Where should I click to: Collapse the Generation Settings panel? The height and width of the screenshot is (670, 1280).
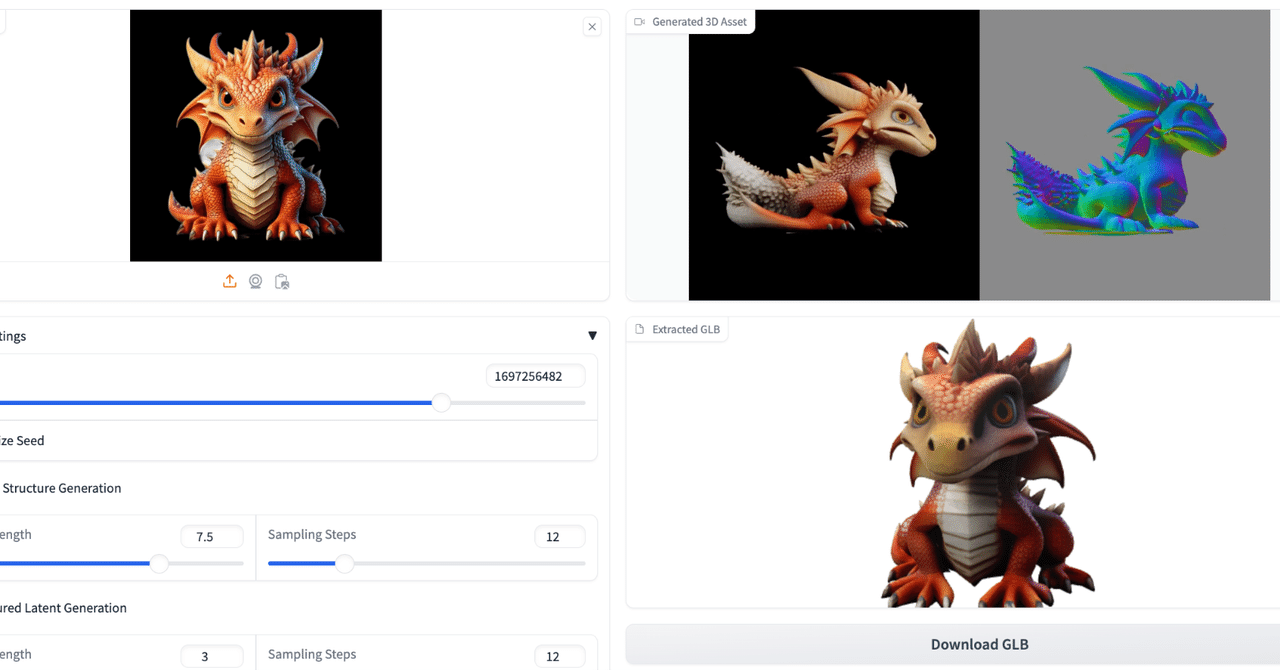coord(592,335)
